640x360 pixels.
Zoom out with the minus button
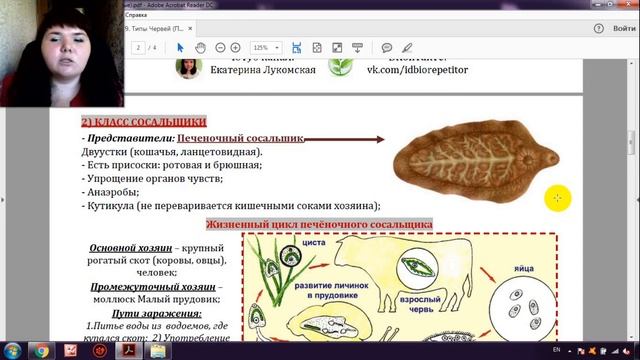click(220, 48)
